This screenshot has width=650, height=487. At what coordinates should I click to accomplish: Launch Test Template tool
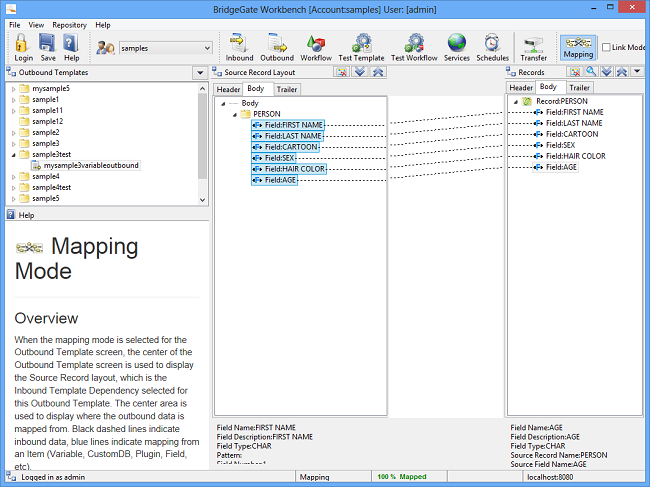coord(361,47)
